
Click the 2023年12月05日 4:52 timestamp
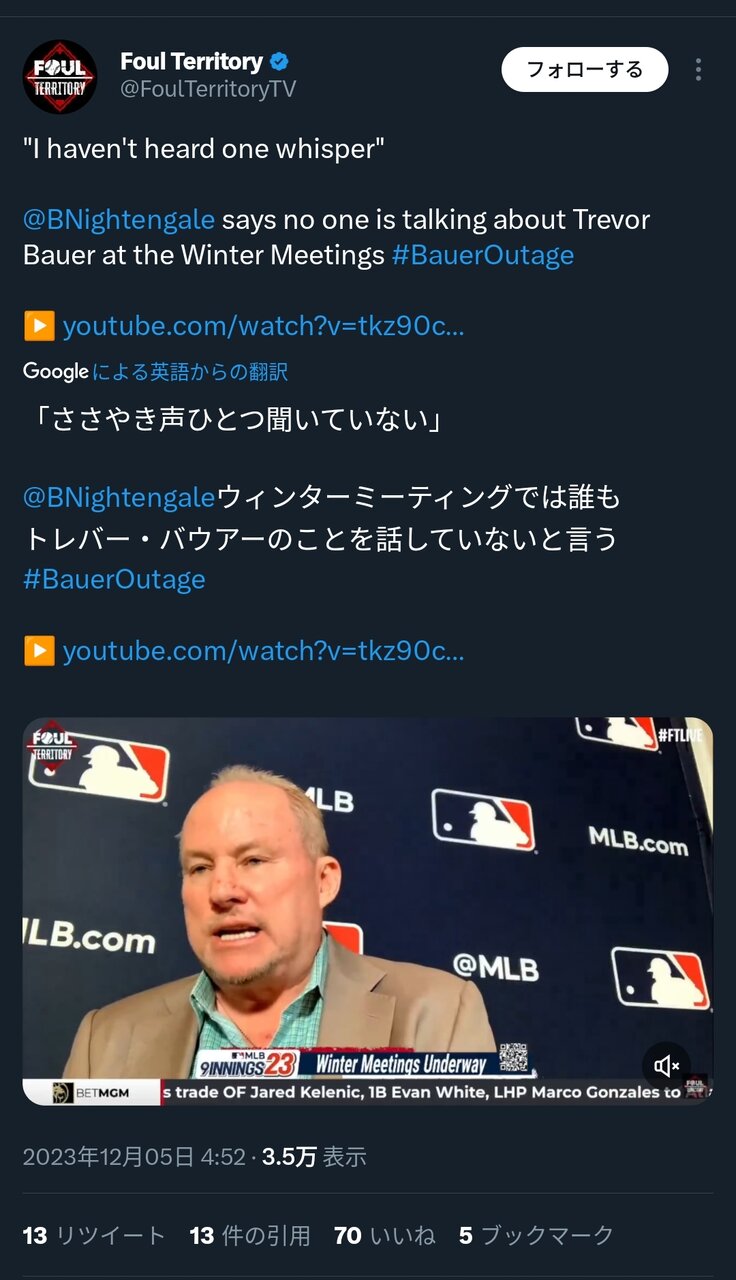pyautogui.click(x=134, y=1157)
